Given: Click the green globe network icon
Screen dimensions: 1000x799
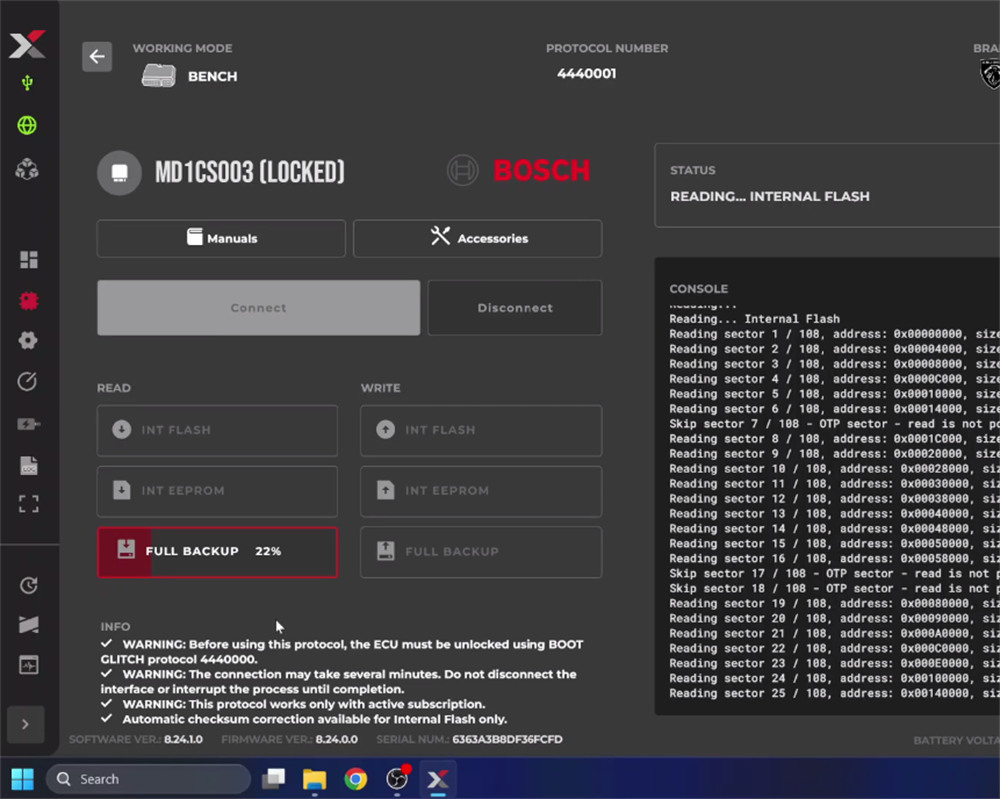Looking at the screenshot, I should pyautogui.click(x=27, y=125).
